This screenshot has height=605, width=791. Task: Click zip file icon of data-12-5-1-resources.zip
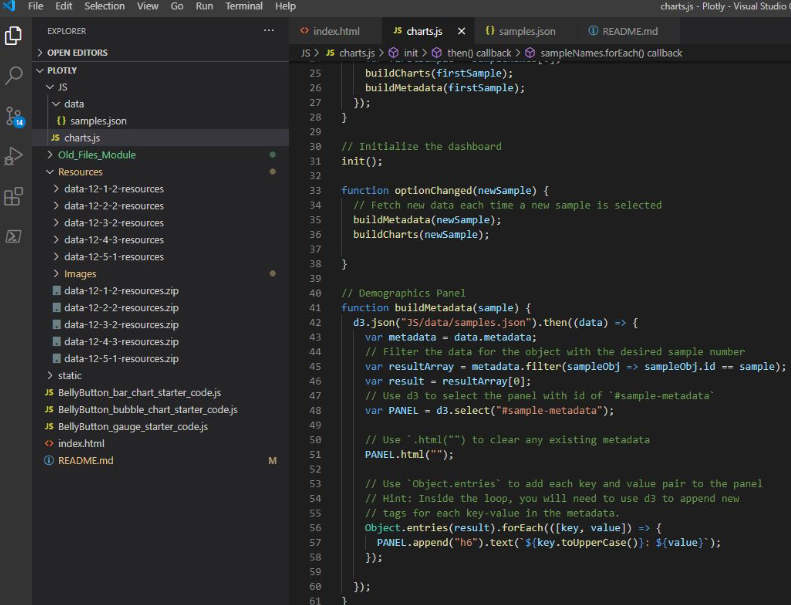[x=56, y=359]
